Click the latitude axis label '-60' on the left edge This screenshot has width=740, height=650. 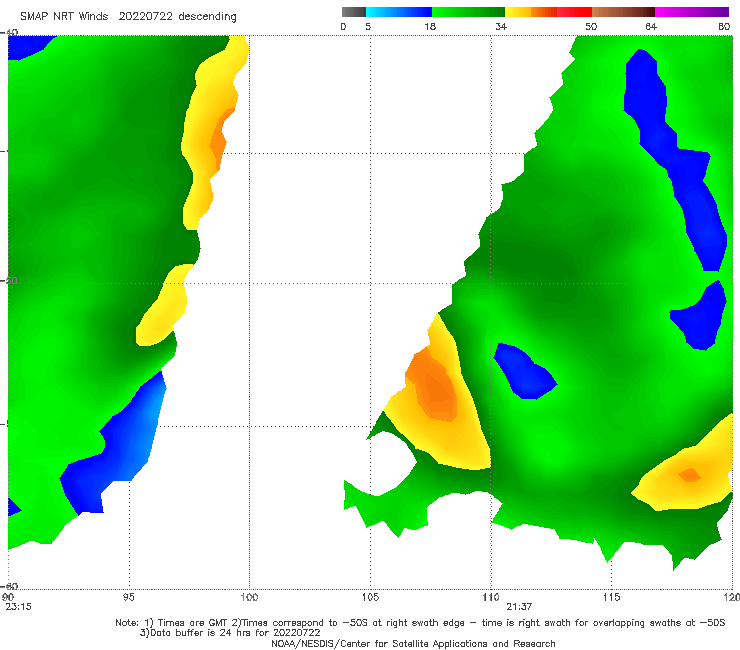[x=10, y=586]
